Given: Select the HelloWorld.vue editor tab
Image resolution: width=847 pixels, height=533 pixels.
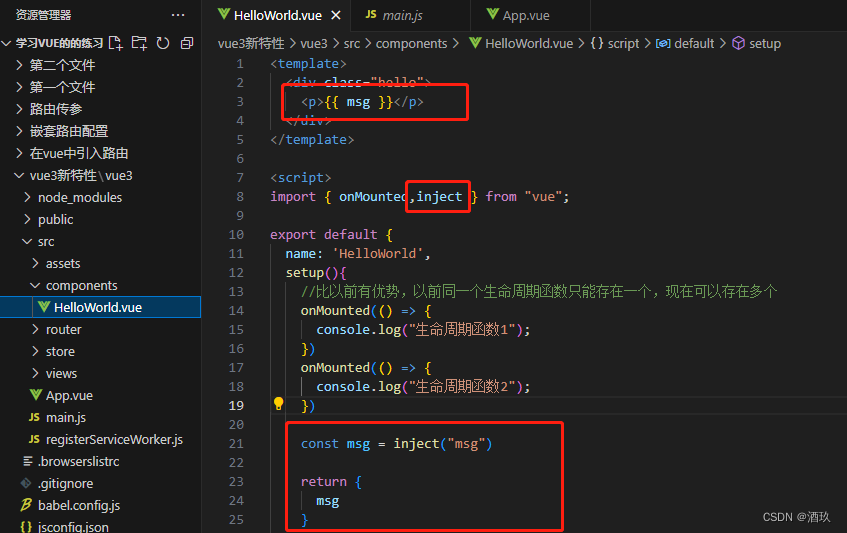Looking at the screenshot, I should click(277, 15).
